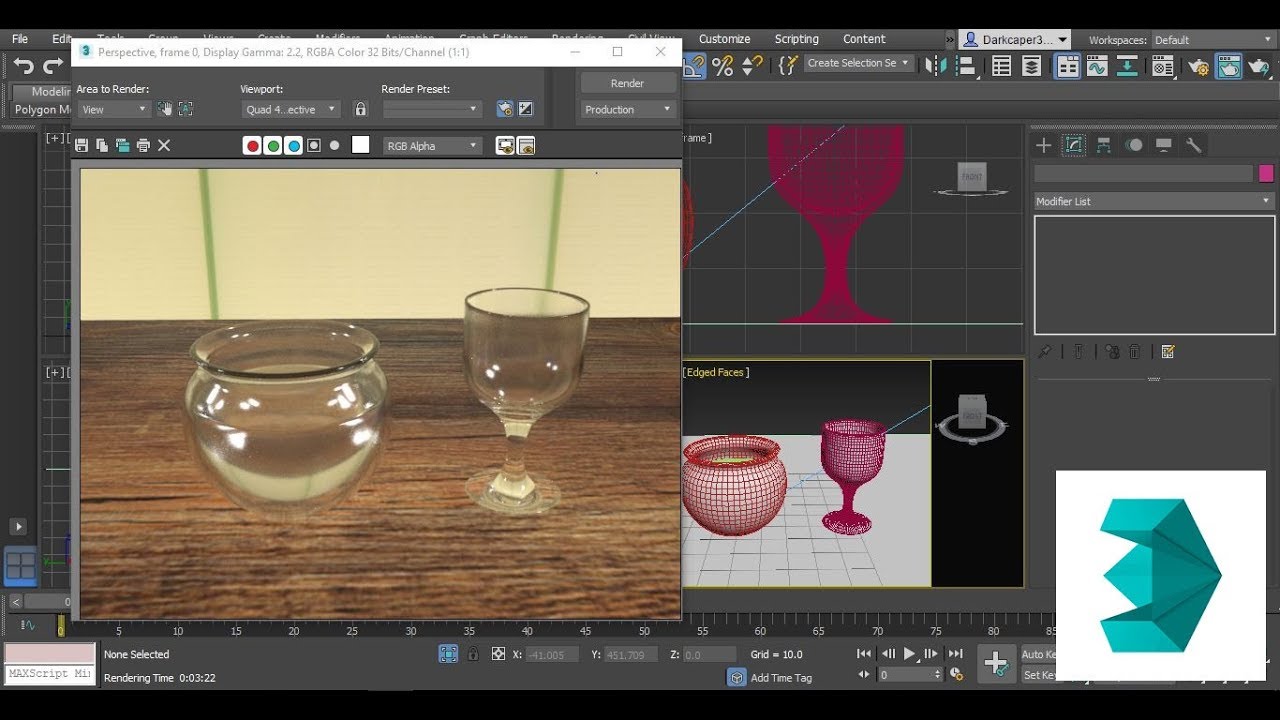Toggle the red channel display
The height and width of the screenshot is (720, 1280).
pyautogui.click(x=252, y=146)
